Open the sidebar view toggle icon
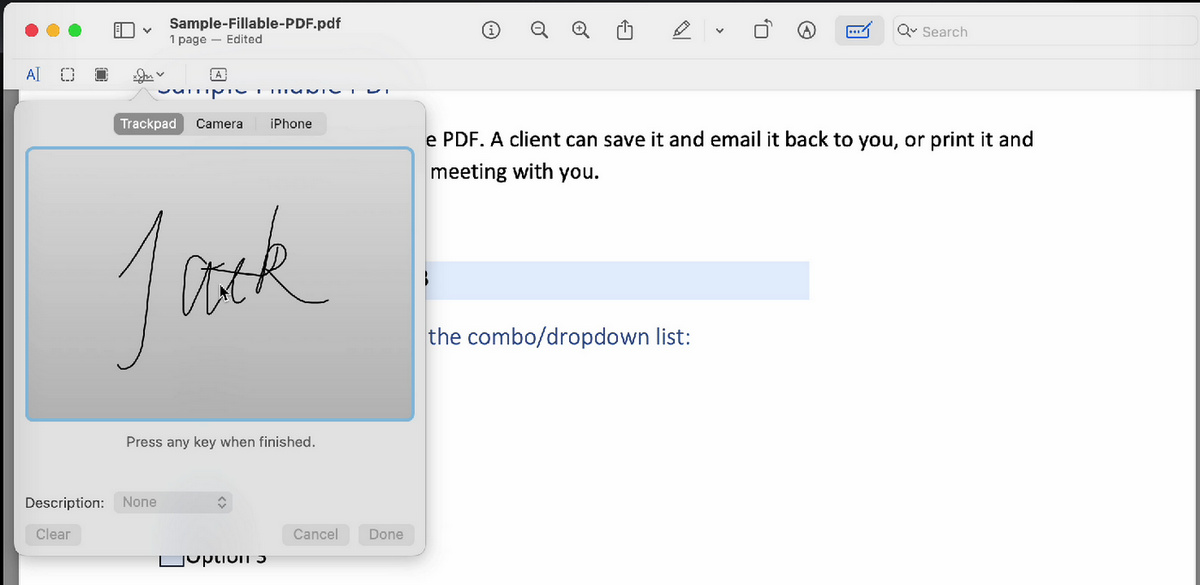This screenshot has width=1200, height=585. [x=124, y=31]
